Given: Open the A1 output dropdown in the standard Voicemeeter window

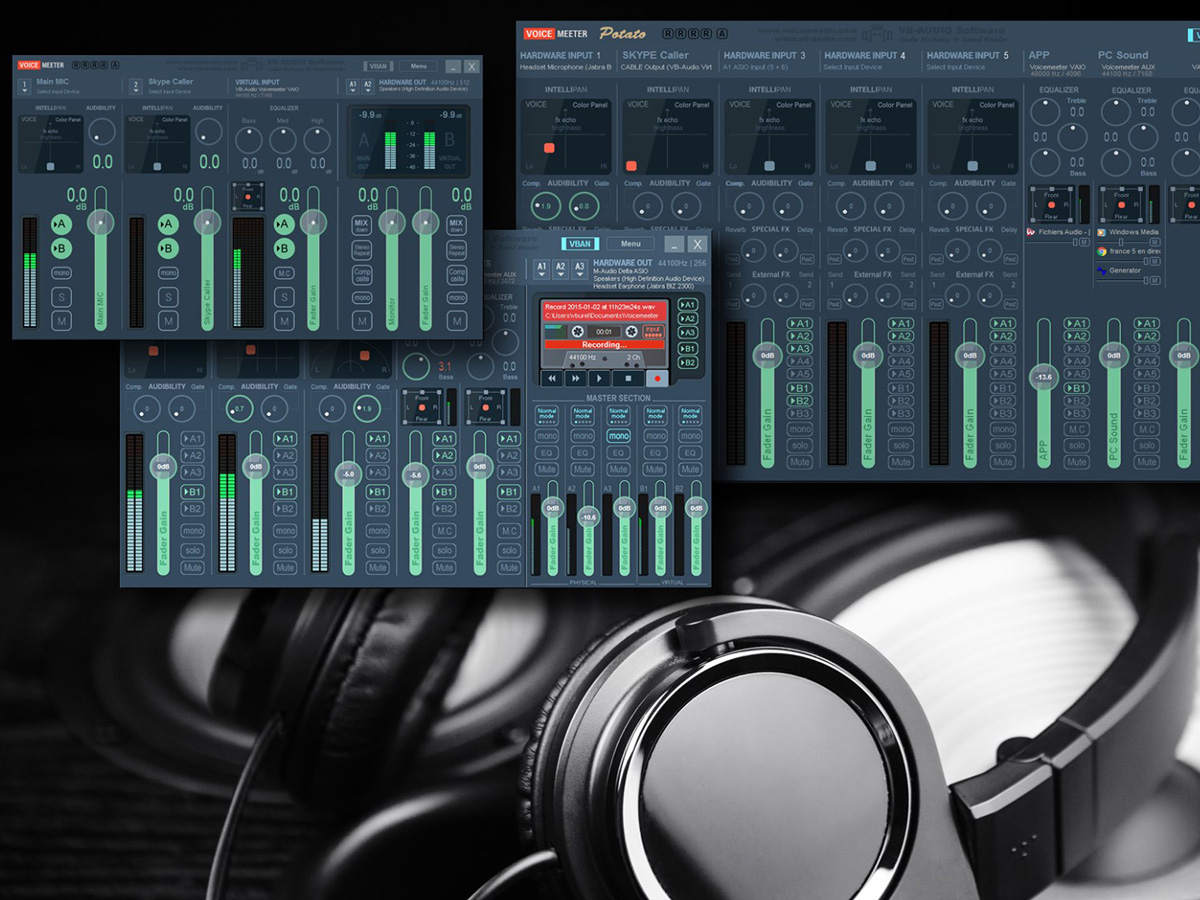Looking at the screenshot, I should [353, 87].
